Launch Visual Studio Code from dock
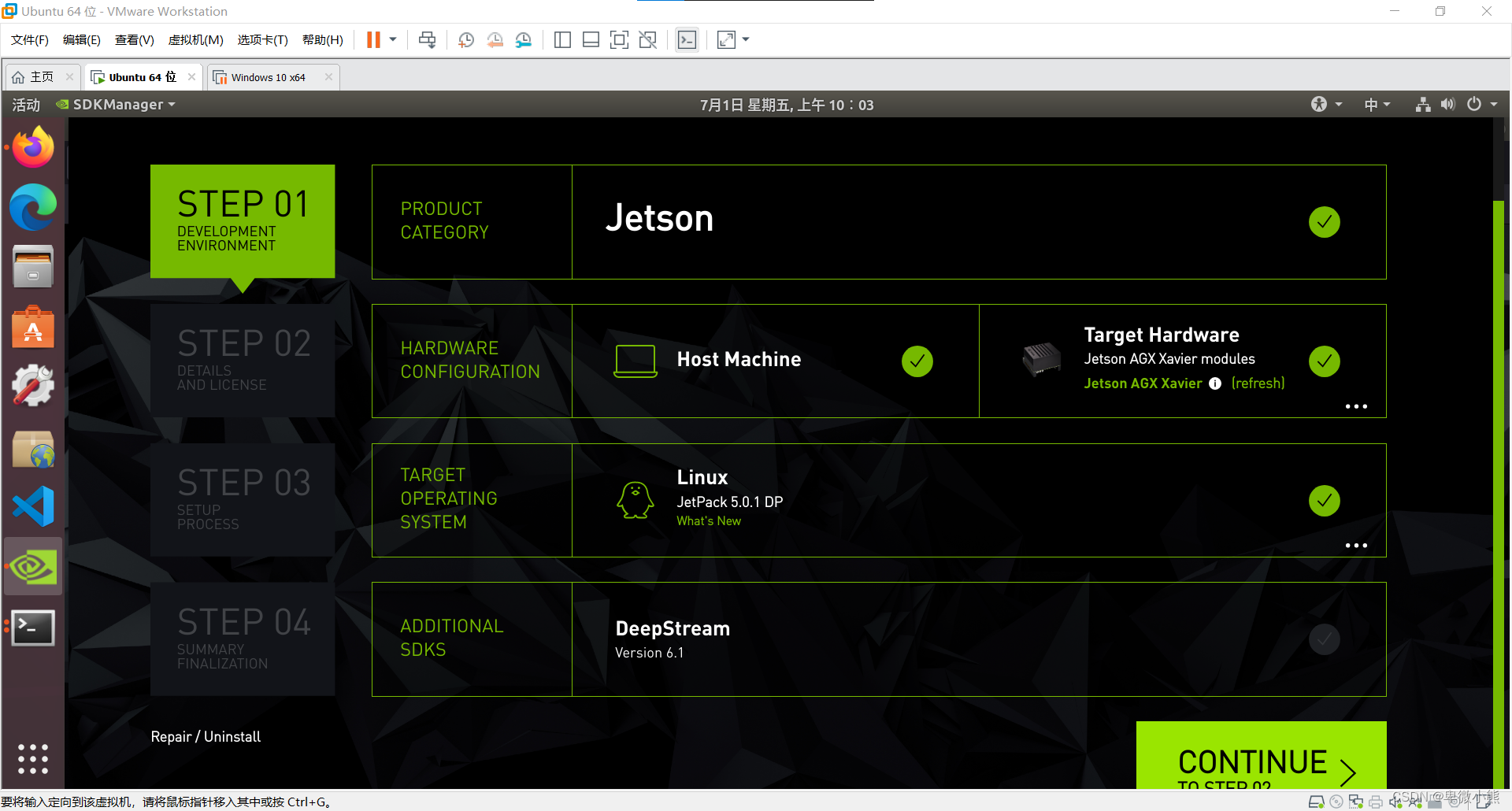This screenshot has height=811, width=1512. tap(33, 506)
